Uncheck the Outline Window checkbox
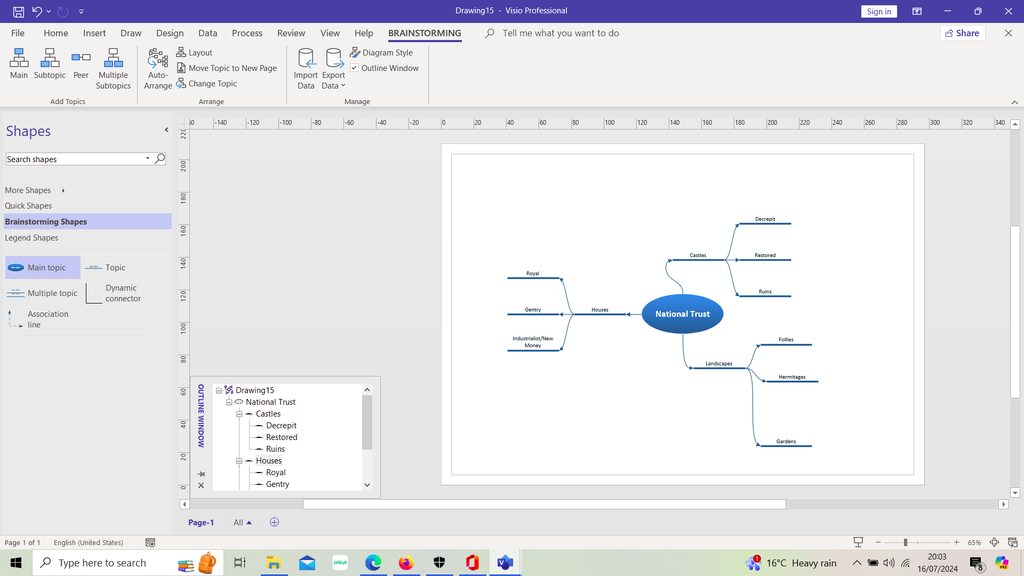The height and width of the screenshot is (576, 1024). click(x=355, y=68)
